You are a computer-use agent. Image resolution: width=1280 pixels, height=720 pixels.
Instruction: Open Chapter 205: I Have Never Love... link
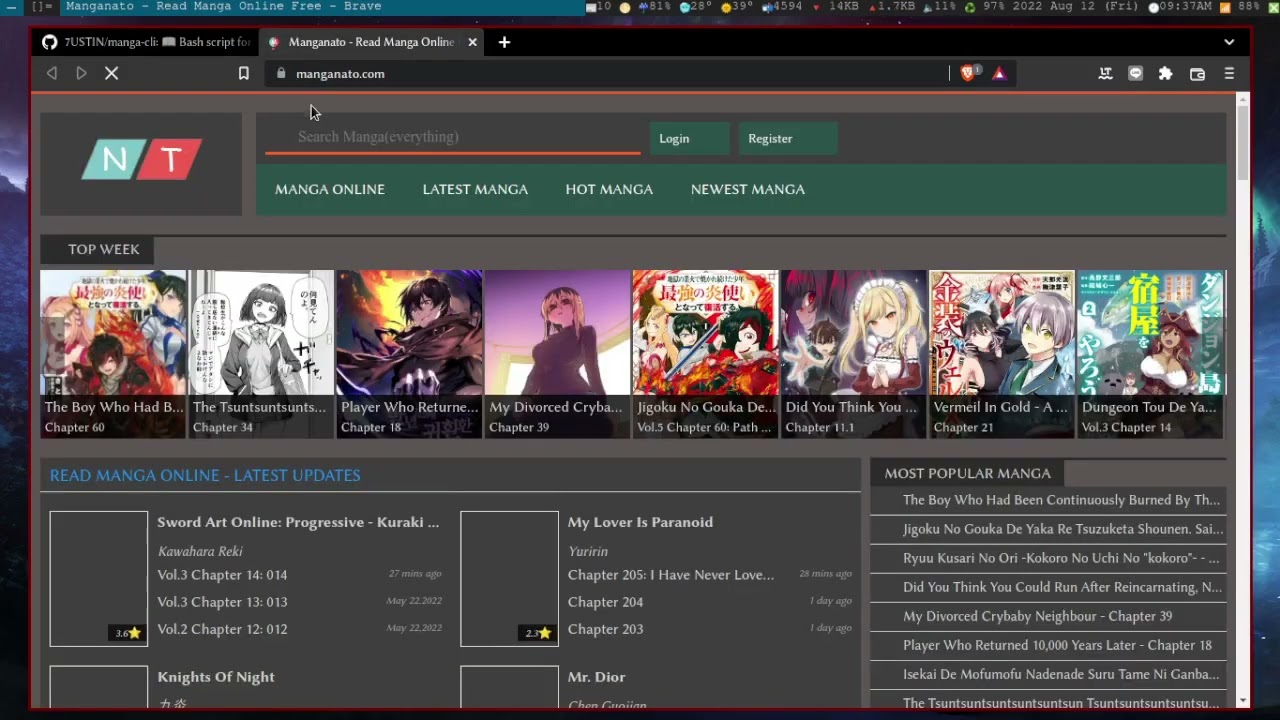tap(671, 575)
